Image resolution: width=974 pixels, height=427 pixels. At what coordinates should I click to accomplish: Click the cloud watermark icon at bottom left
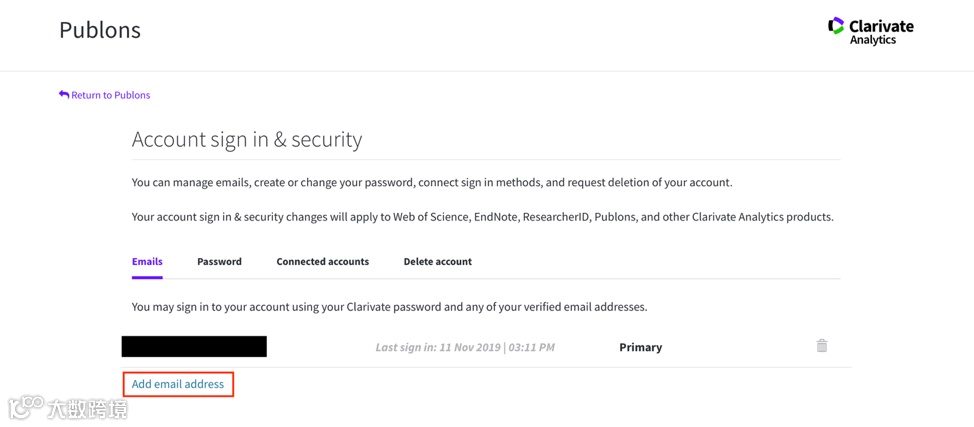pyautogui.click(x=26, y=407)
